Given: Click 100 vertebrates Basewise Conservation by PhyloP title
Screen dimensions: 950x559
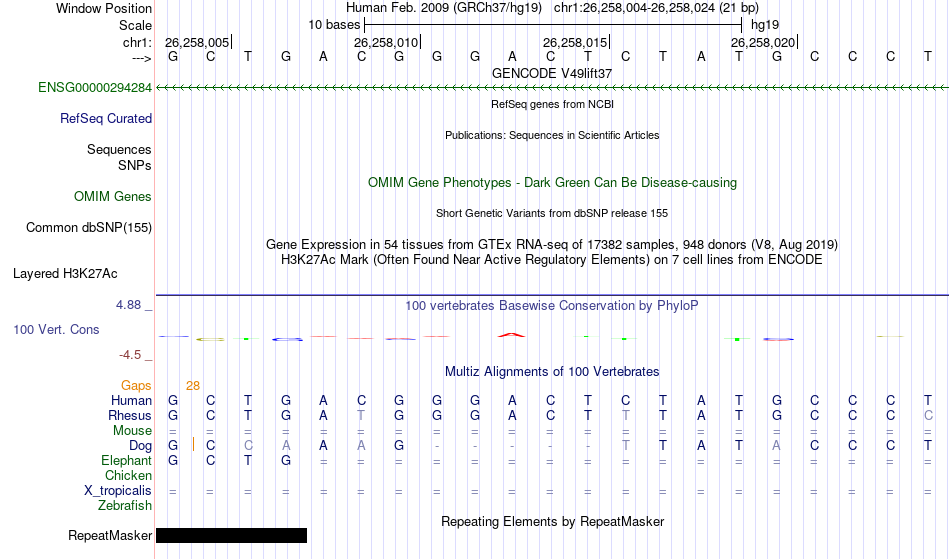Looking at the screenshot, I should [x=552, y=305].
